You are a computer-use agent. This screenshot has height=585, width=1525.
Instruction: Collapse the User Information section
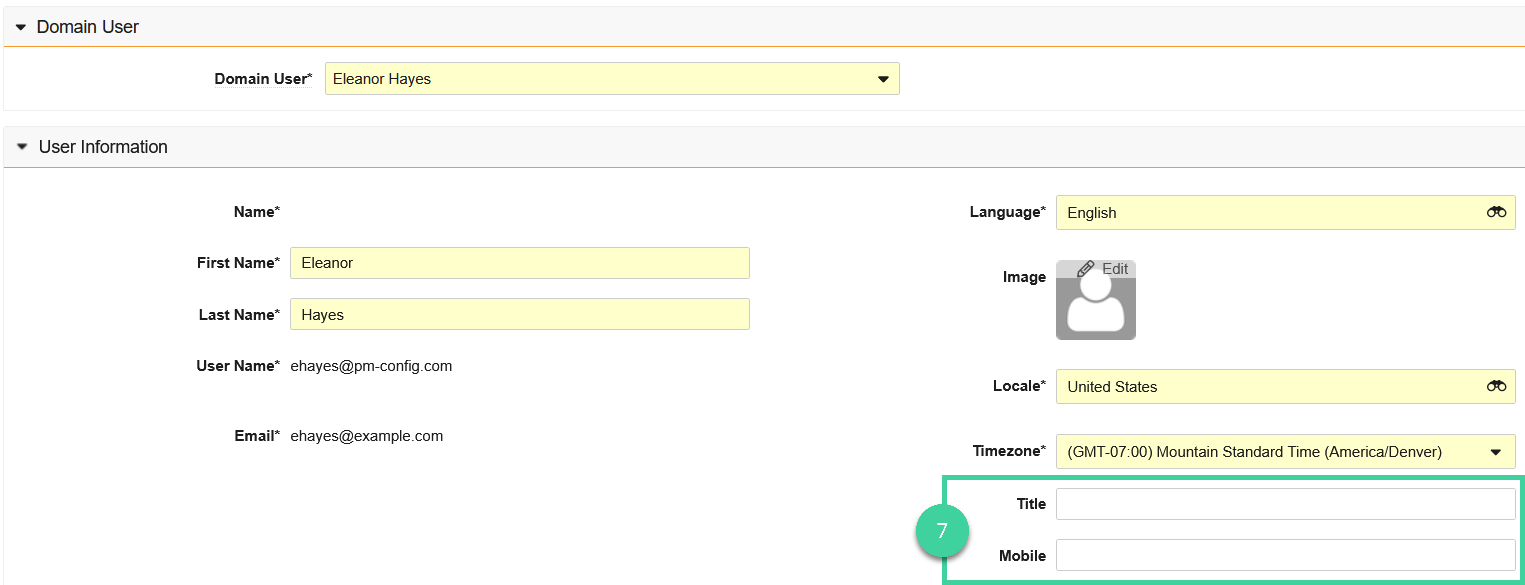tap(21, 146)
